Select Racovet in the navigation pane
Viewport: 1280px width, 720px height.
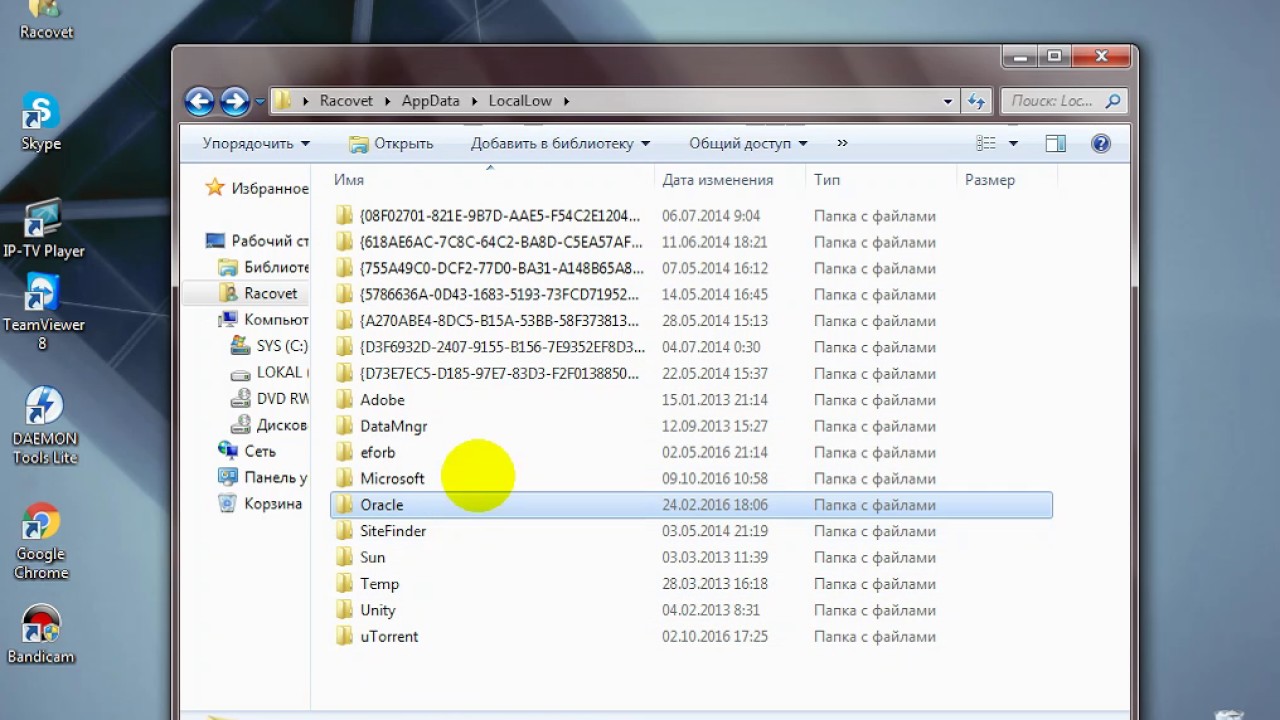point(258,294)
